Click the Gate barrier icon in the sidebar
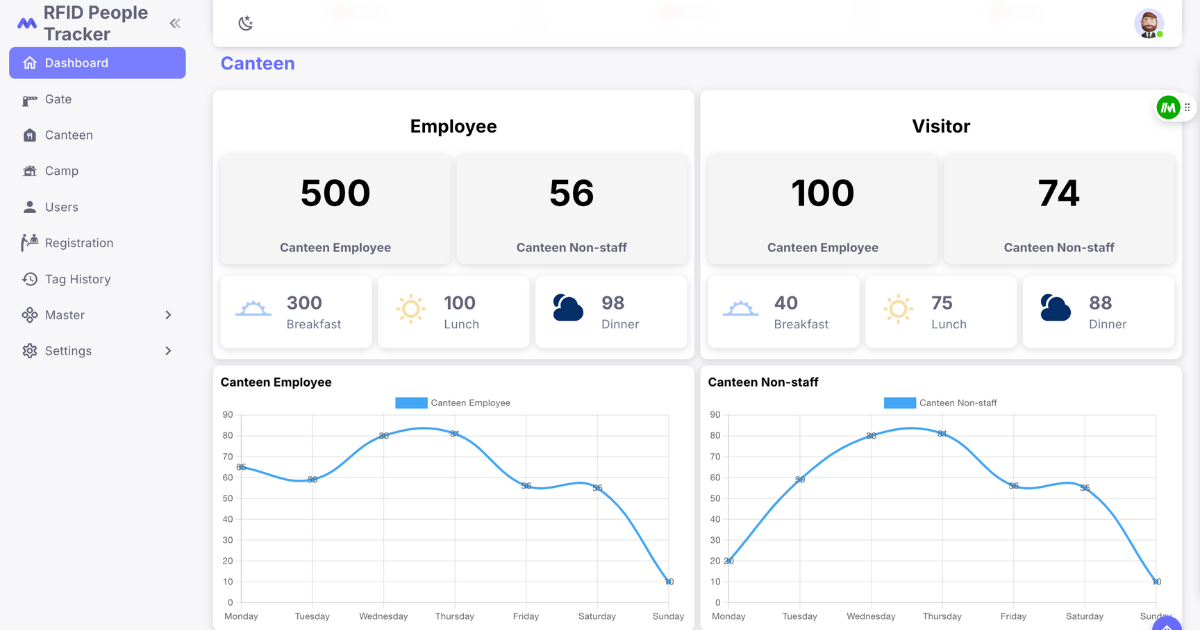The height and width of the screenshot is (630, 1200). (x=29, y=99)
